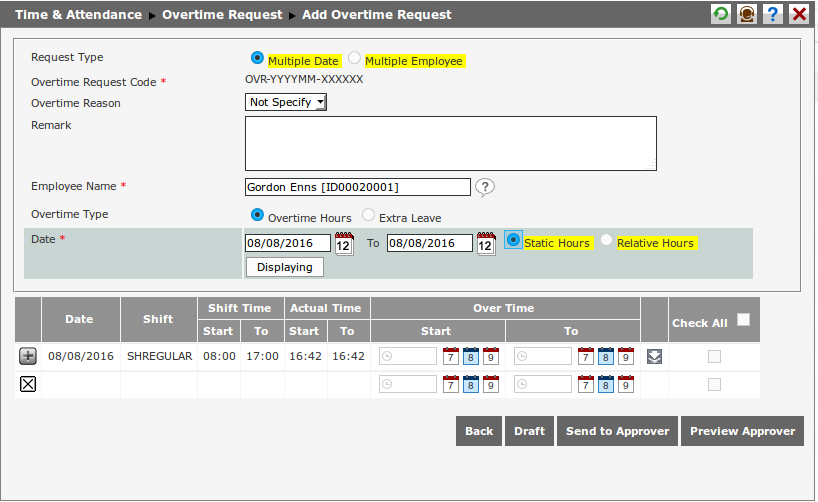Click the SHREGULAR shift cell
The width and height of the screenshot is (818, 502).
click(x=160, y=356)
